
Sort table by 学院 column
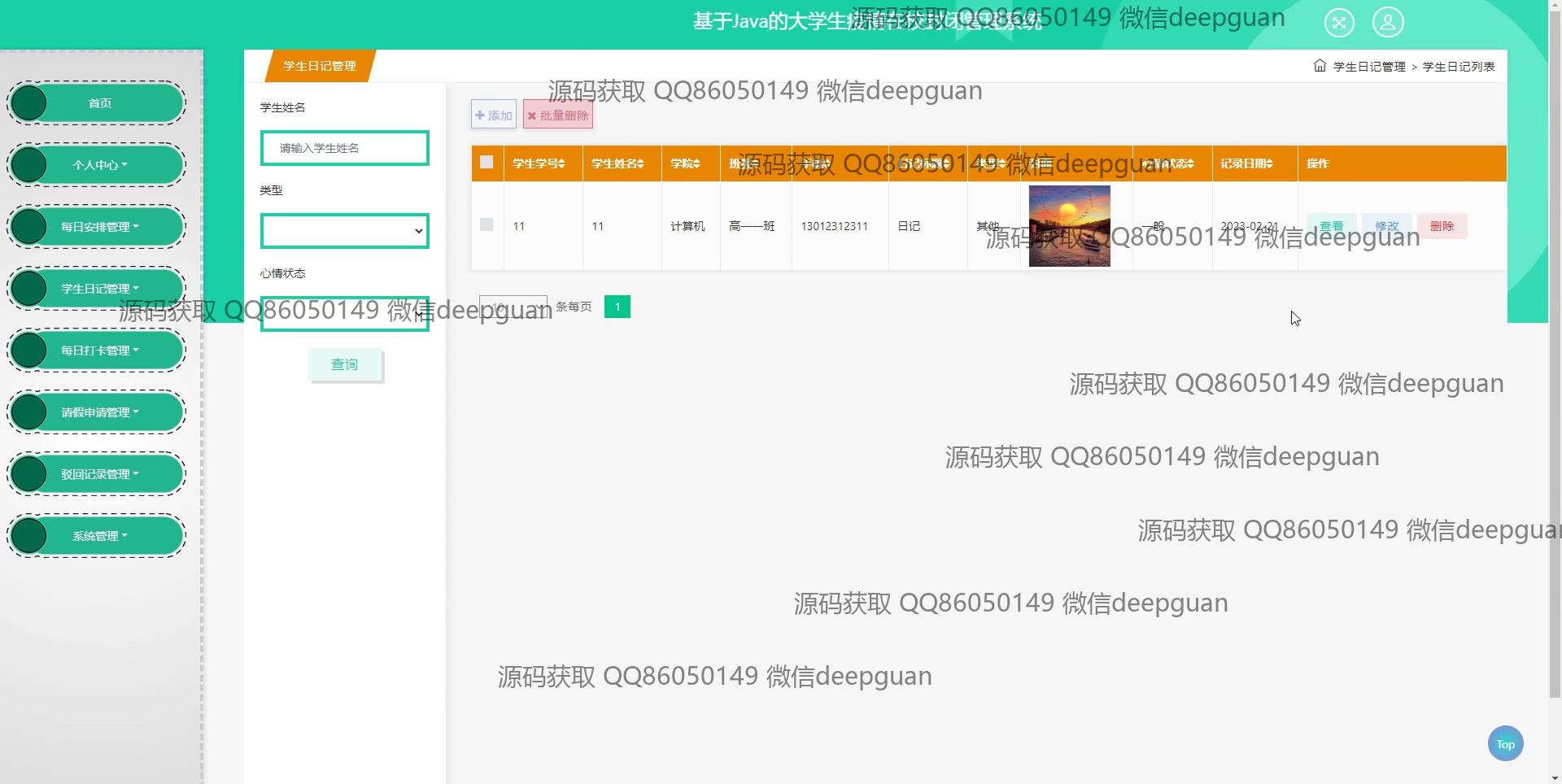coord(685,163)
